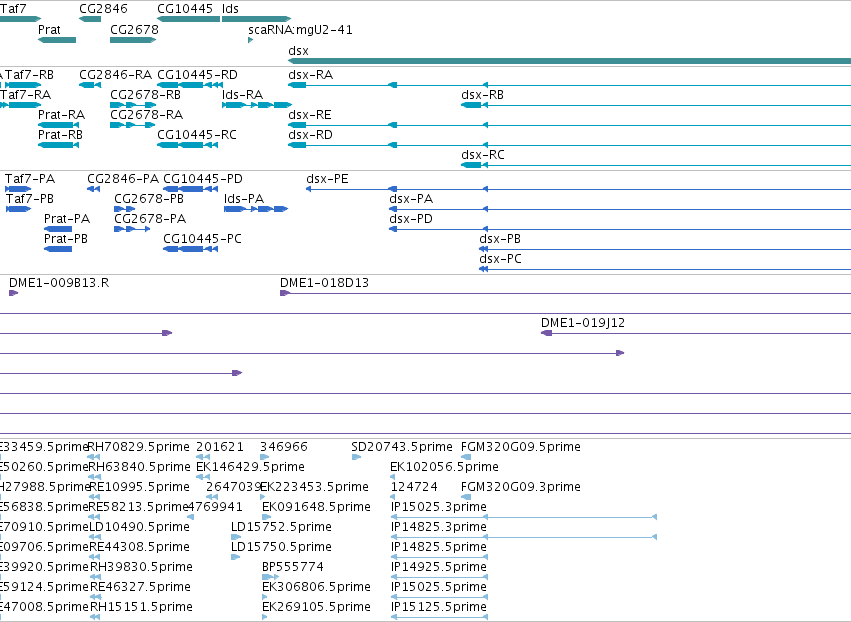
Task: Select transcript dsx-RB label
Action: (x=482, y=95)
